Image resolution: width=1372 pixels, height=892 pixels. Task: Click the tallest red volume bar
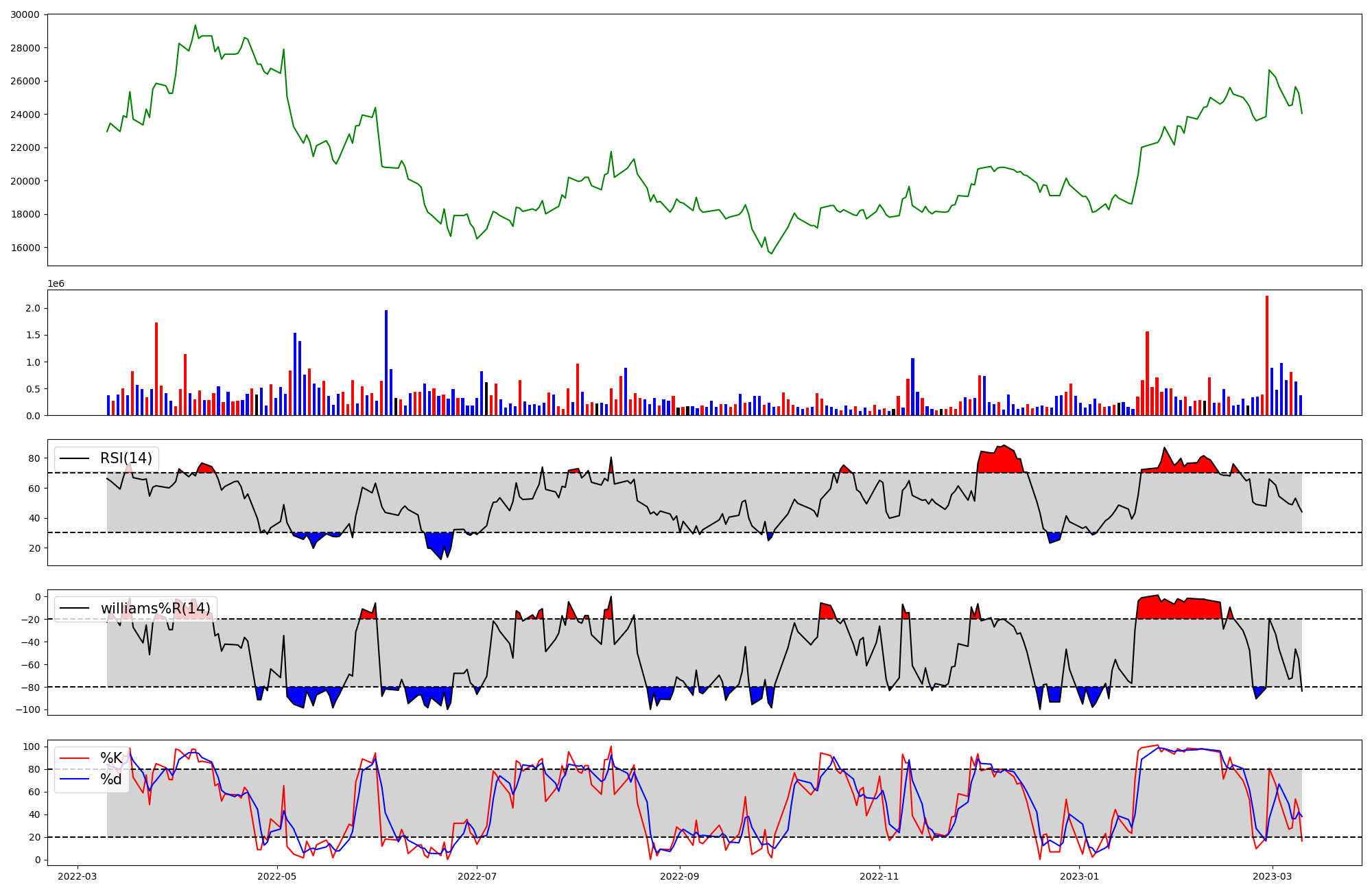click(1267, 355)
